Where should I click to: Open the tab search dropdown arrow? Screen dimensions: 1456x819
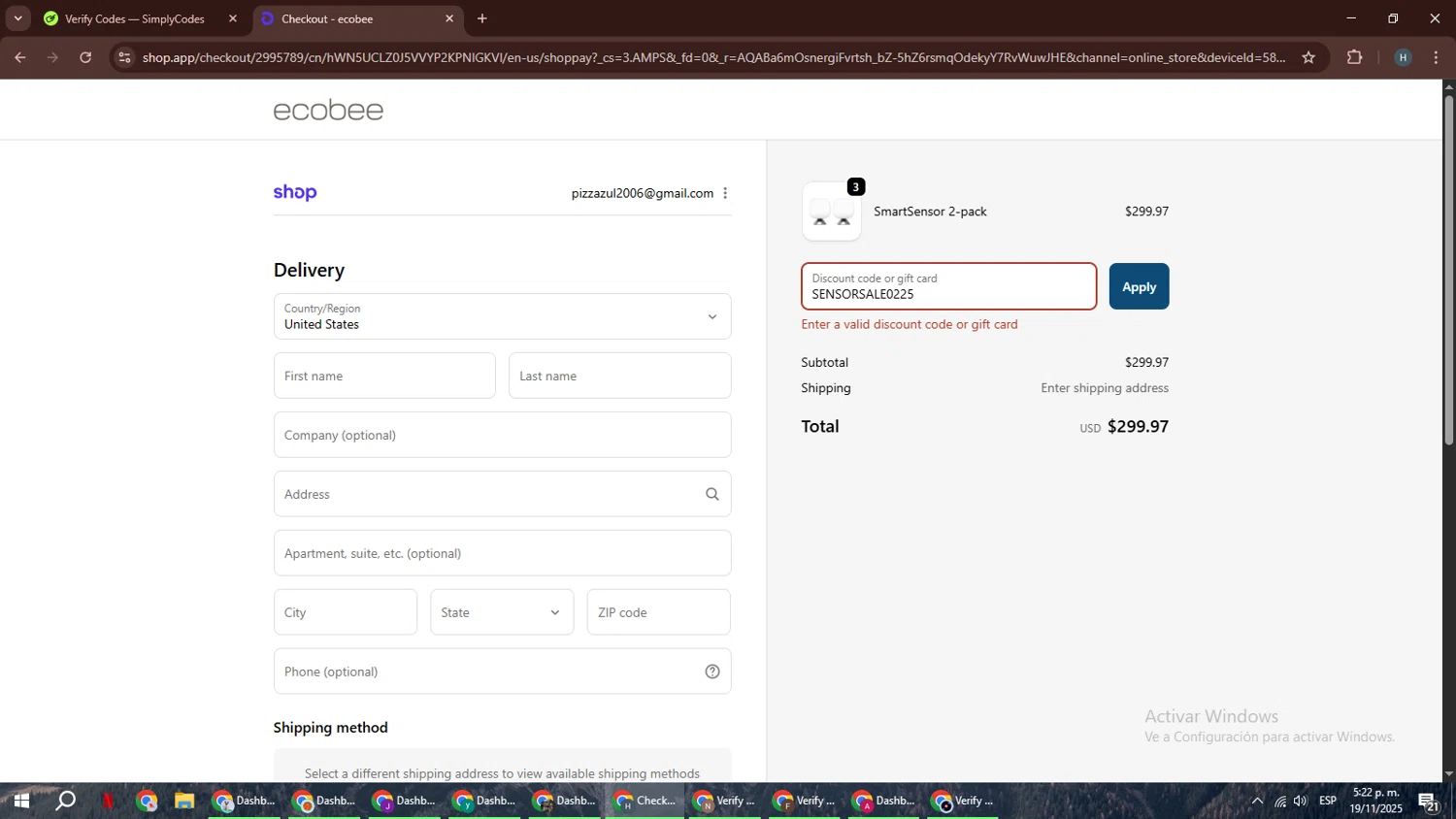click(17, 18)
